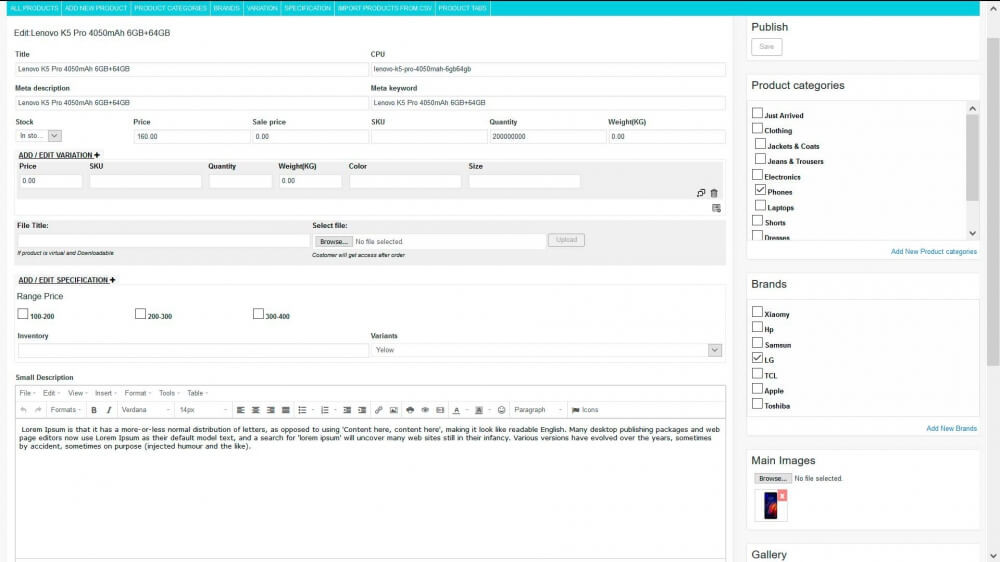Center-align the description text

coord(256,410)
